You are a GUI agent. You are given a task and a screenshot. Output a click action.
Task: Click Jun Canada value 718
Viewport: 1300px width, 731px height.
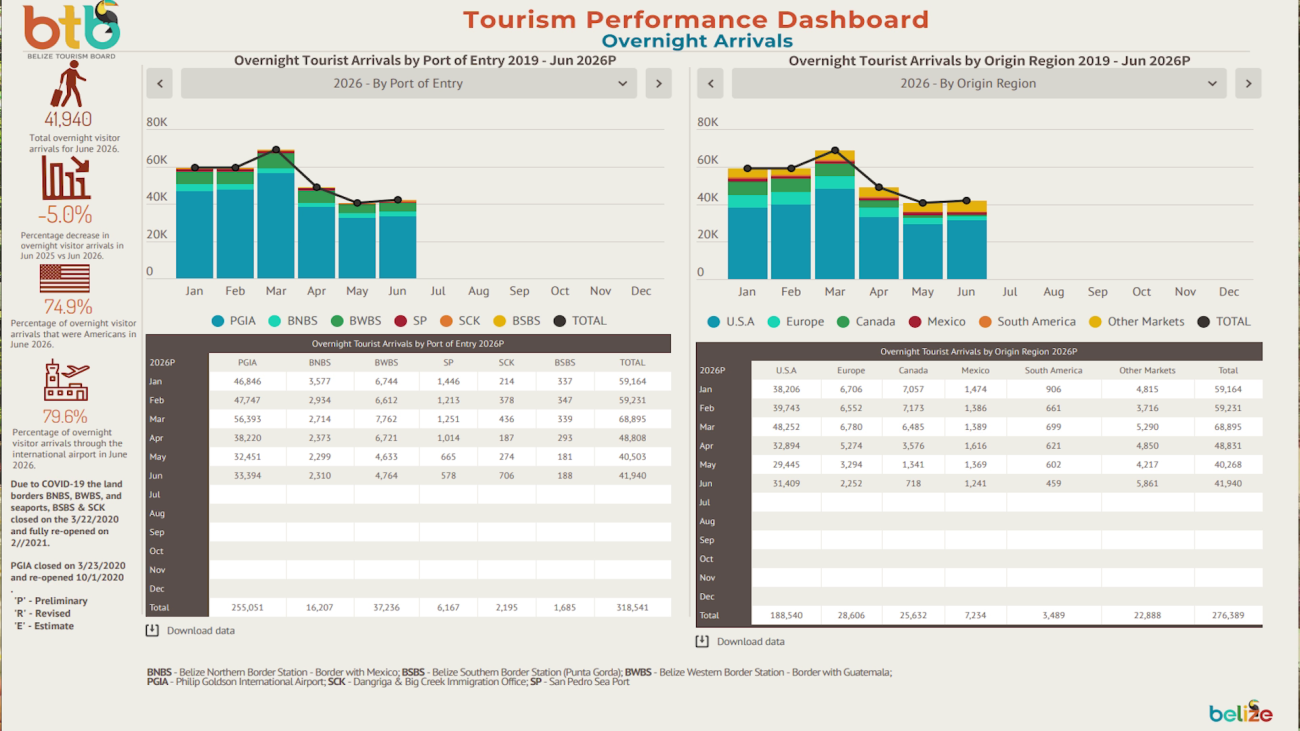click(x=913, y=484)
